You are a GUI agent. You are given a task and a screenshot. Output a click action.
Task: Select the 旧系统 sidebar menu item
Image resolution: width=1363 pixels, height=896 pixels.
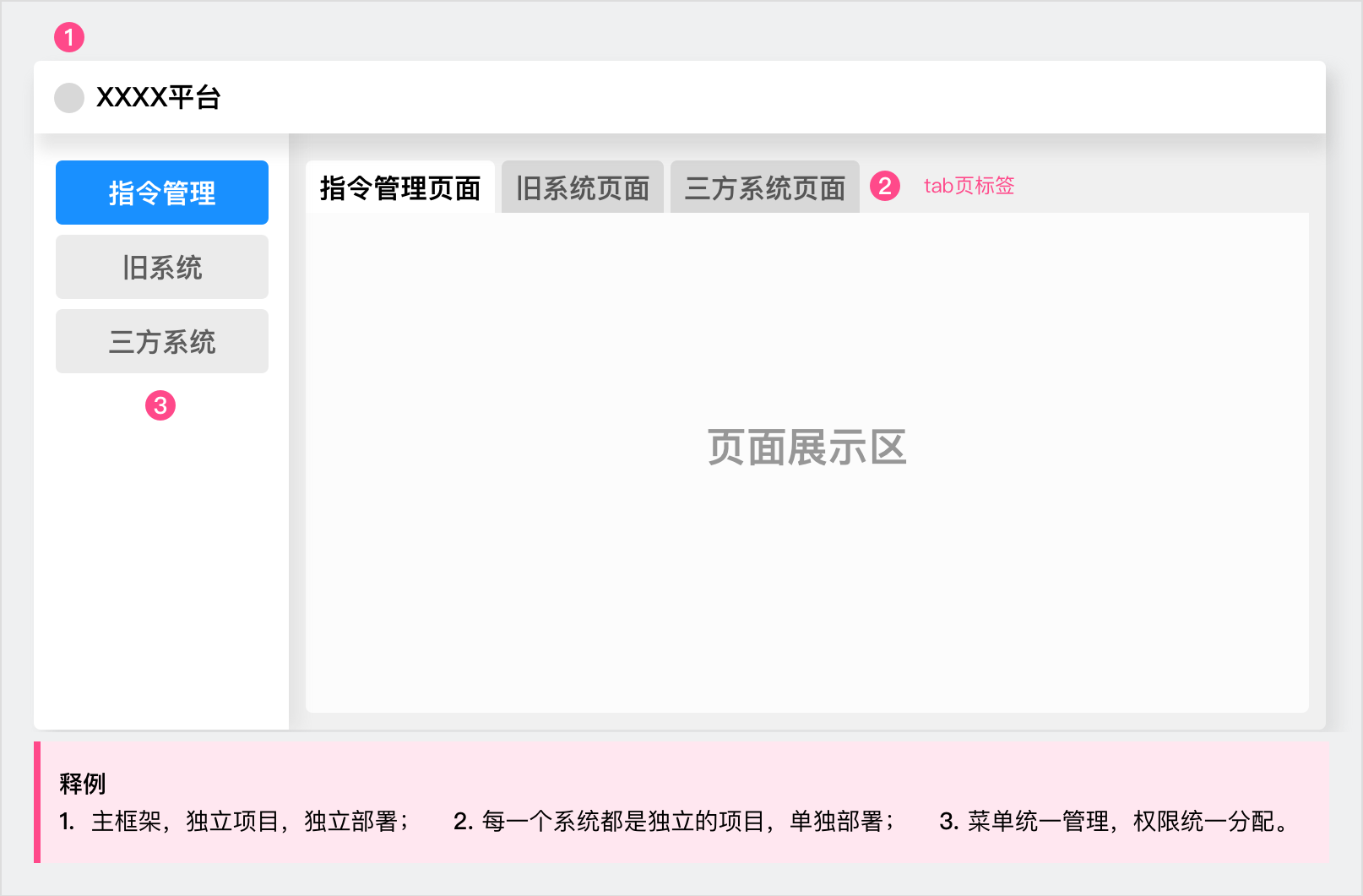(x=161, y=267)
